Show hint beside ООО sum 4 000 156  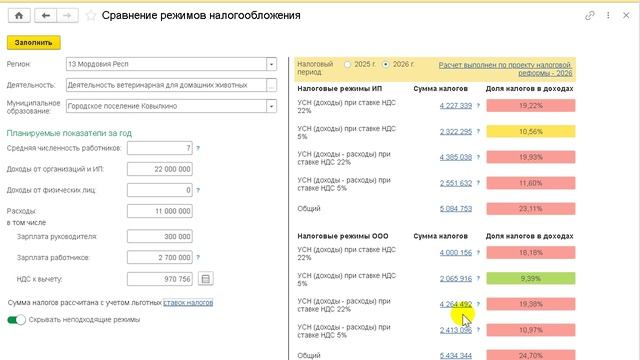click(478, 253)
